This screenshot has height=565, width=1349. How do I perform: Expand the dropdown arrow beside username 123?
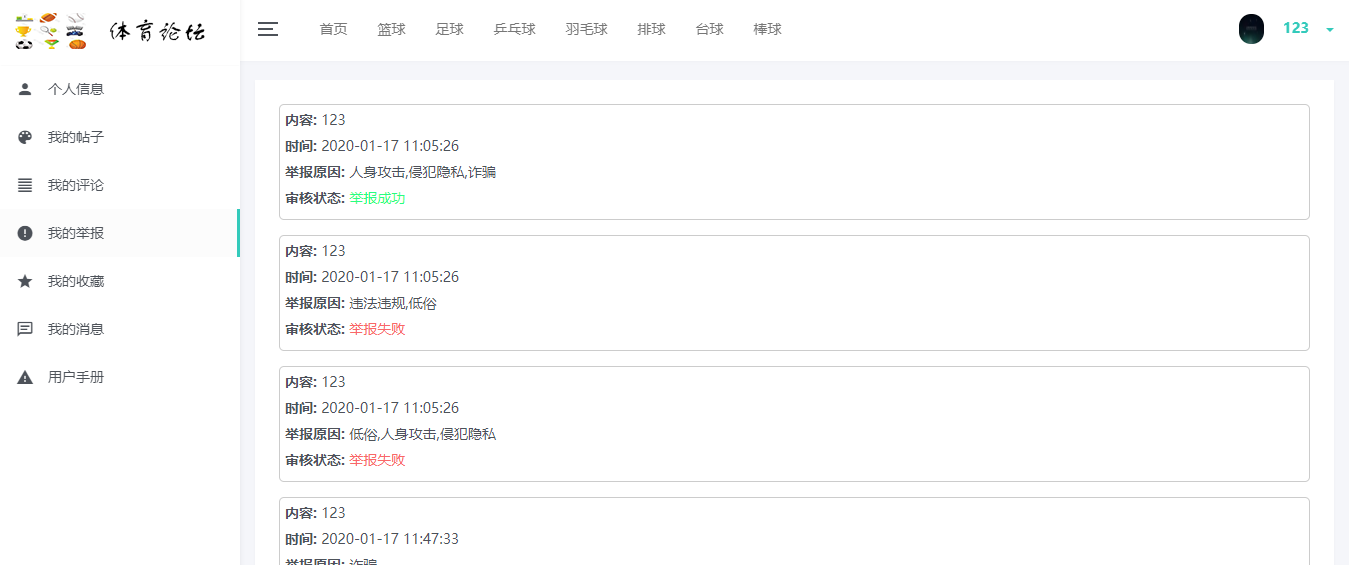pos(1330,30)
